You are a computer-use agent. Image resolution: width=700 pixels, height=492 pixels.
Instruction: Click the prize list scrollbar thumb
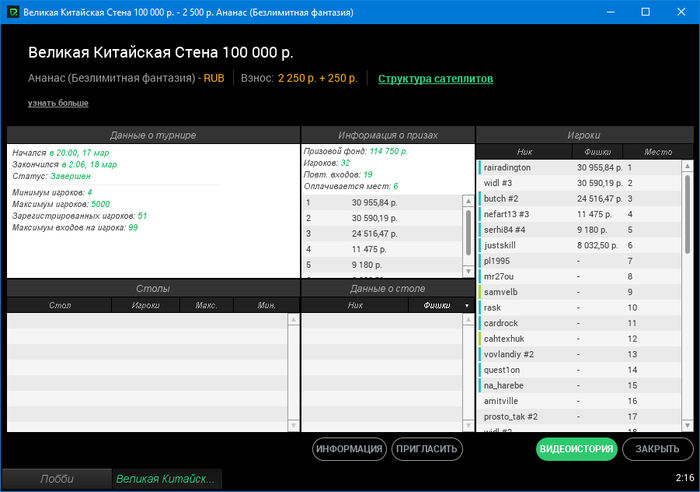[x=468, y=232]
